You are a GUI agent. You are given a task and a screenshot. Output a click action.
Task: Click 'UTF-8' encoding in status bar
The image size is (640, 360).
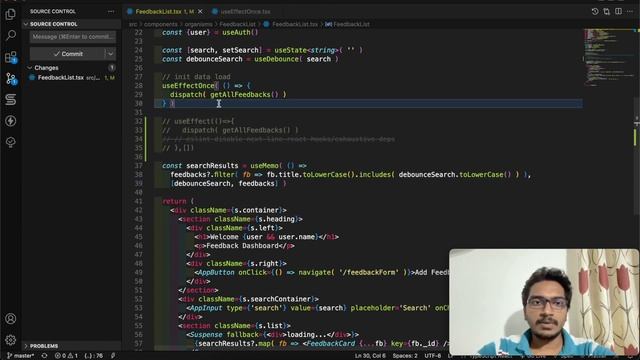(x=432, y=356)
